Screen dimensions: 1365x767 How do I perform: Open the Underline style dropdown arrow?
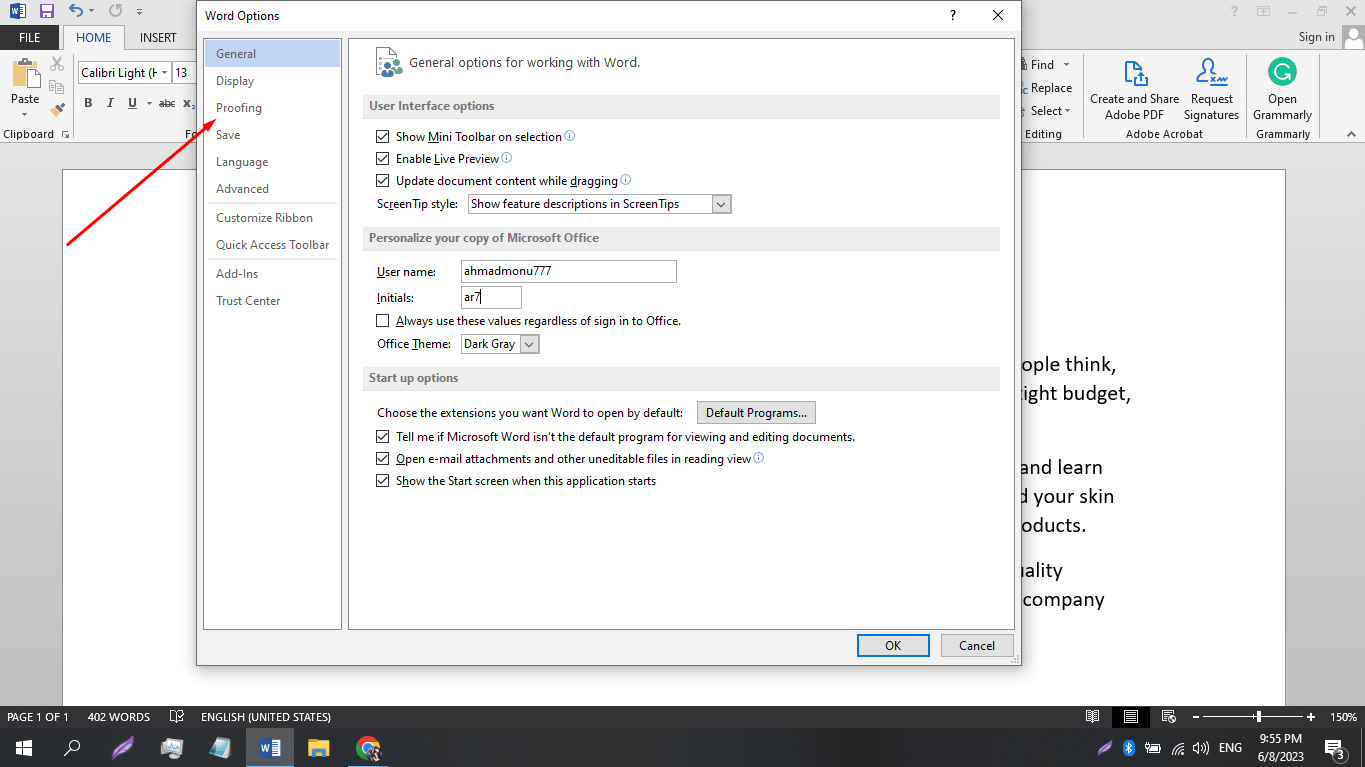pos(149,103)
